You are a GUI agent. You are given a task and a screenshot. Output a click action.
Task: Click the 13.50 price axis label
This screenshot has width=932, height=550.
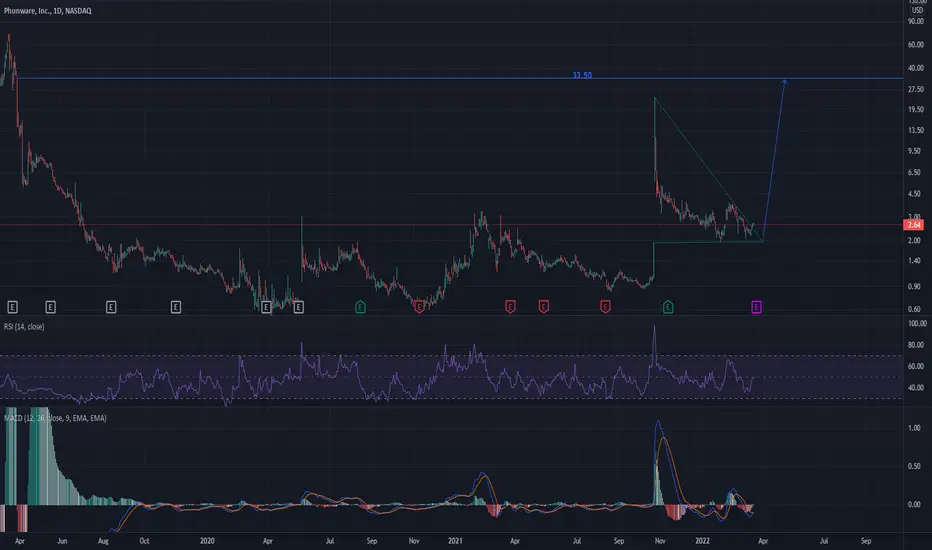pyautogui.click(x=915, y=130)
